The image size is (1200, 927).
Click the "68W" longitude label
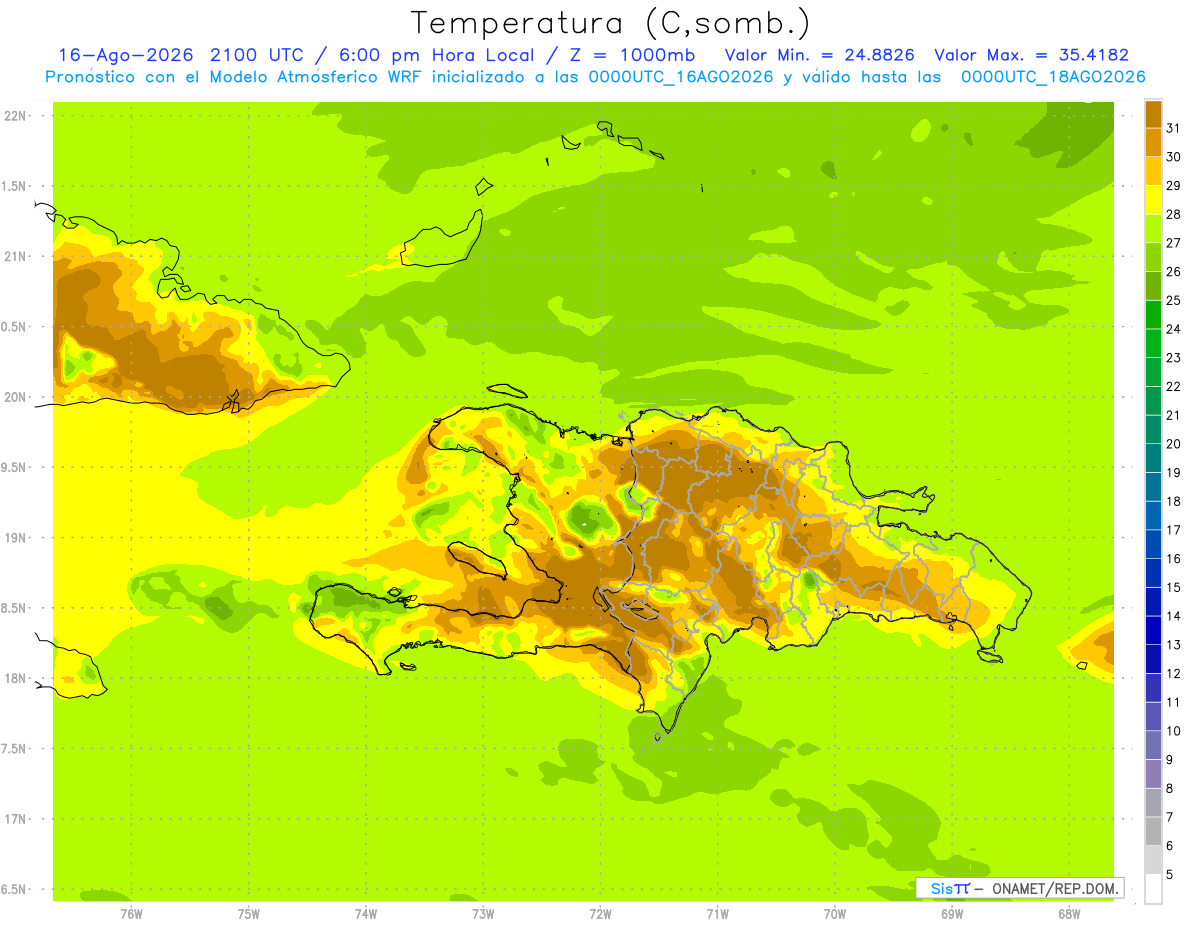pos(1069,914)
